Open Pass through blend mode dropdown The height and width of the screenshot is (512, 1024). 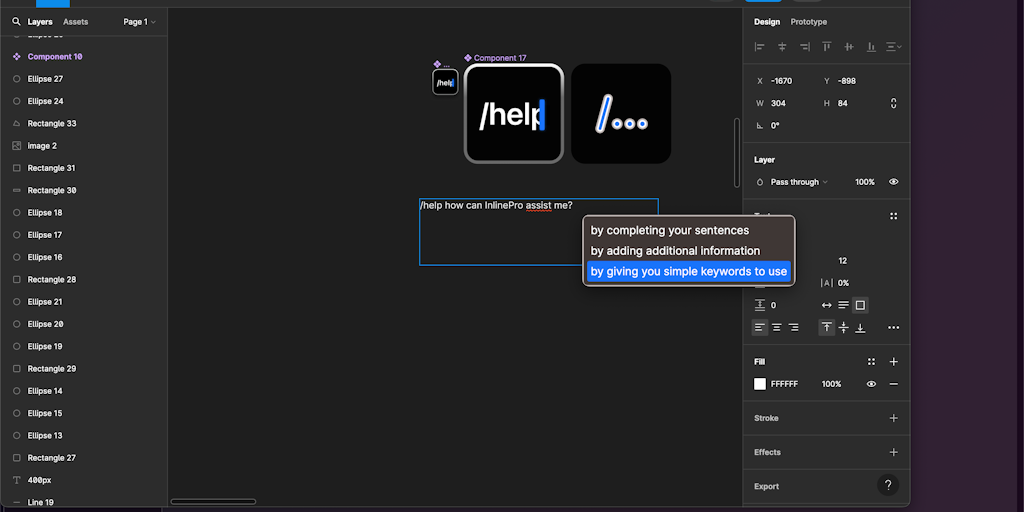tap(796, 182)
